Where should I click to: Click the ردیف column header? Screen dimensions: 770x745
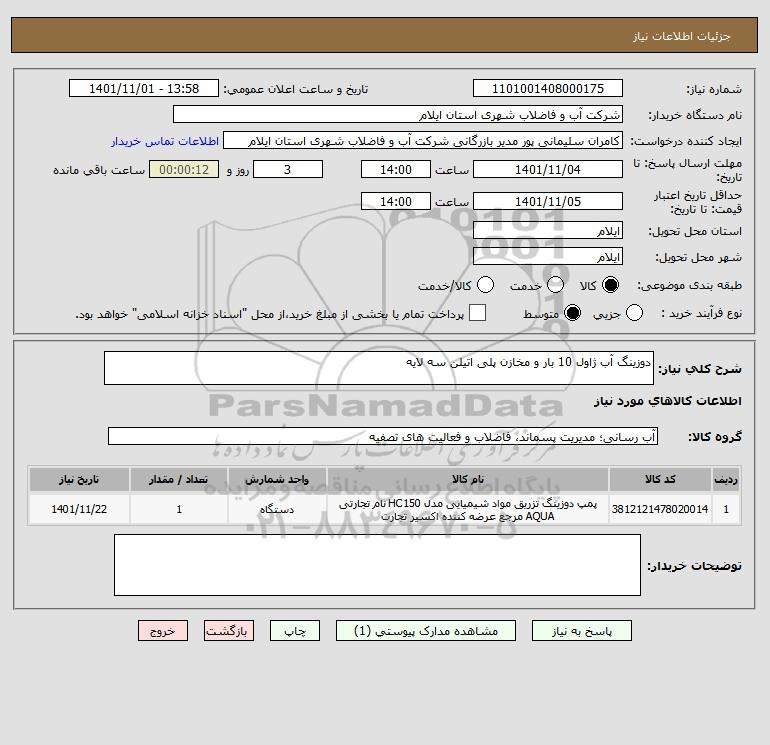tap(726, 479)
